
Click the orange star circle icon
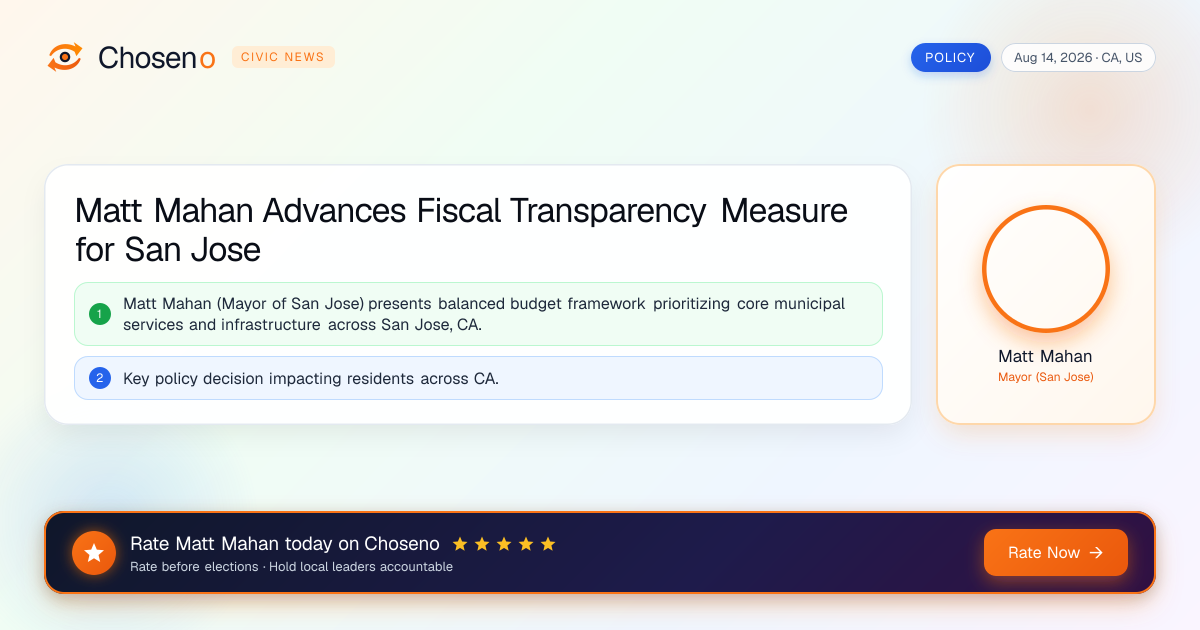(94, 553)
